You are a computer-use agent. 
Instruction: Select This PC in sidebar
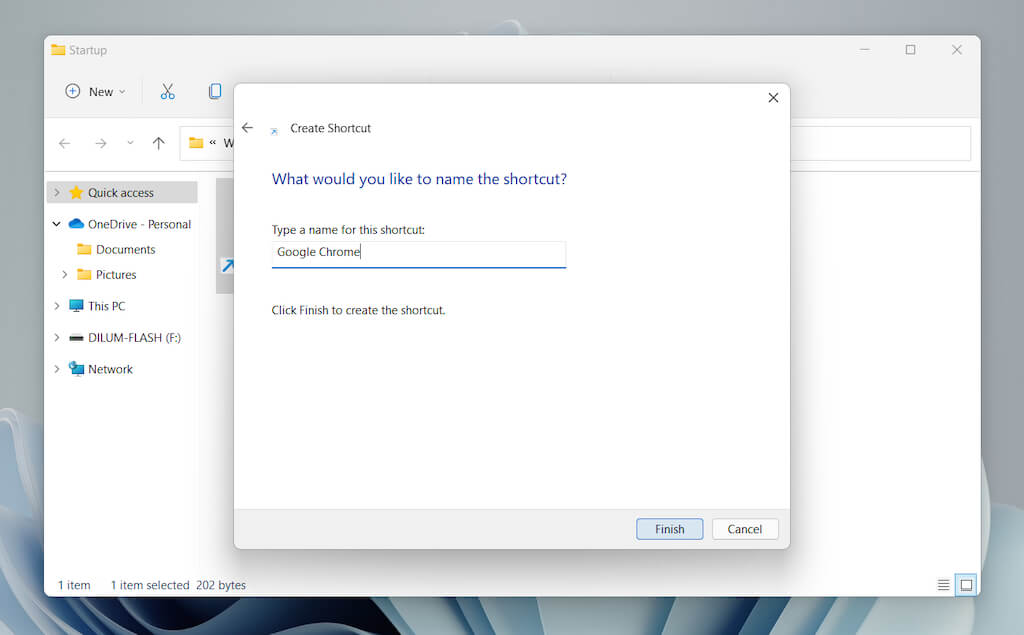click(106, 306)
